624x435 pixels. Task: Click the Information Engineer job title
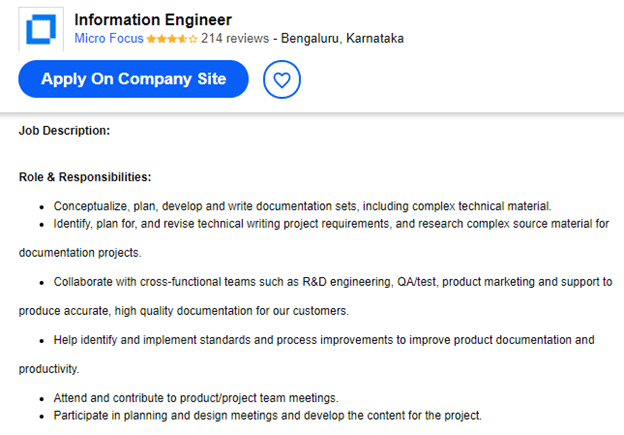click(x=153, y=20)
